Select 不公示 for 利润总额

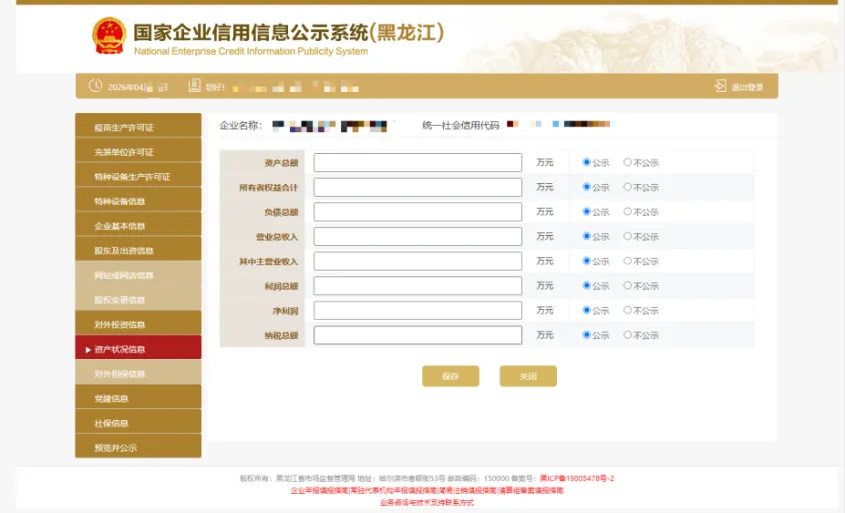coord(627,285)
